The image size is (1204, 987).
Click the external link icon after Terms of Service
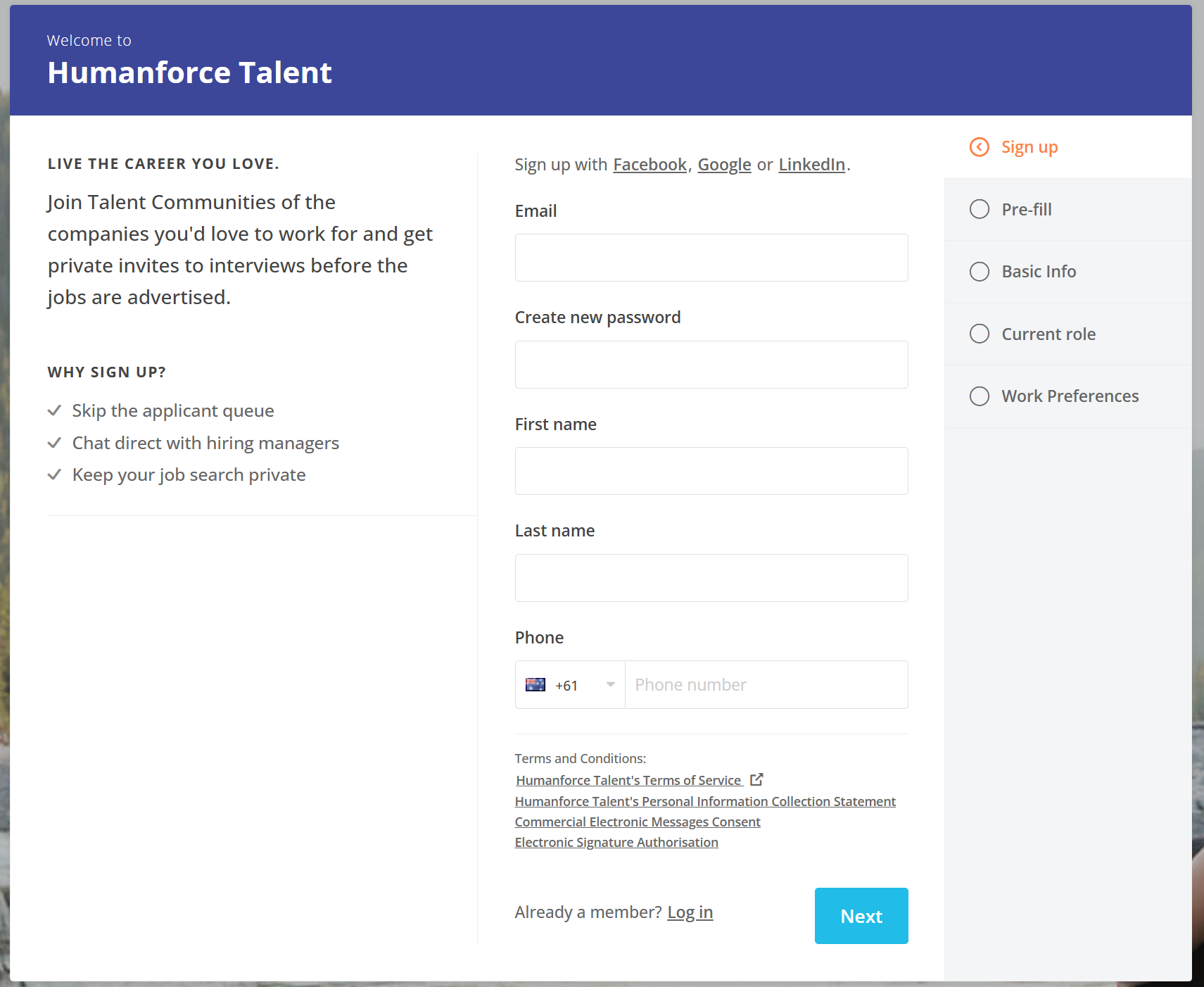click(x=756, y=779)
